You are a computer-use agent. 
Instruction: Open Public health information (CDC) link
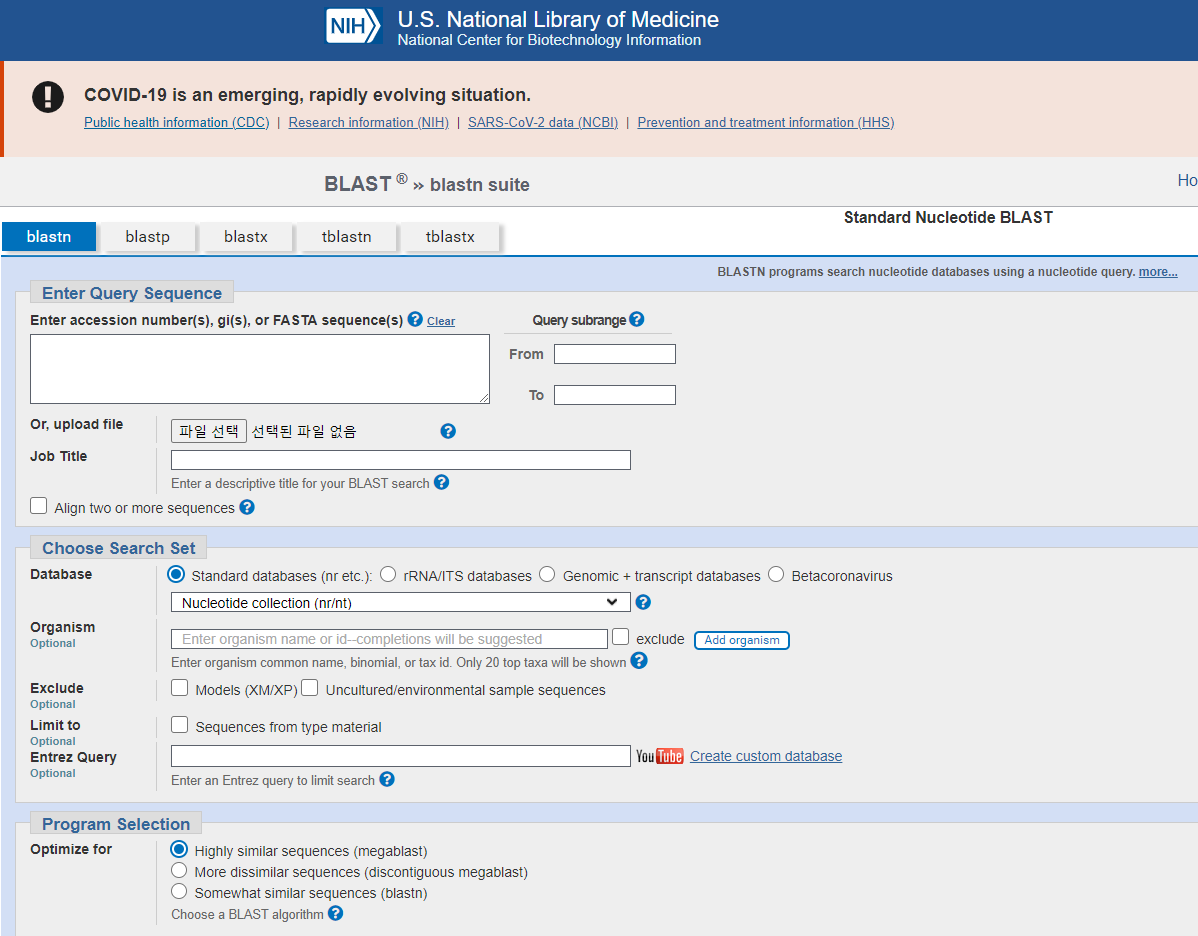pyautogui.click(x=176, y=122)
